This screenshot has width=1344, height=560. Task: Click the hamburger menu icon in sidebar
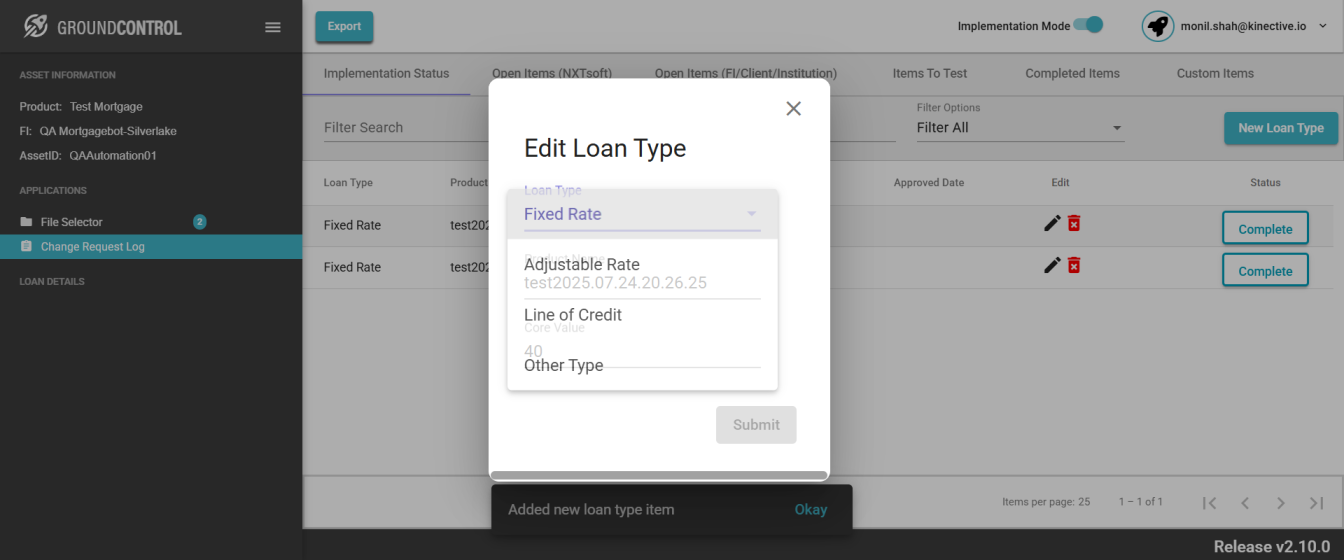(x=272, y=27)
